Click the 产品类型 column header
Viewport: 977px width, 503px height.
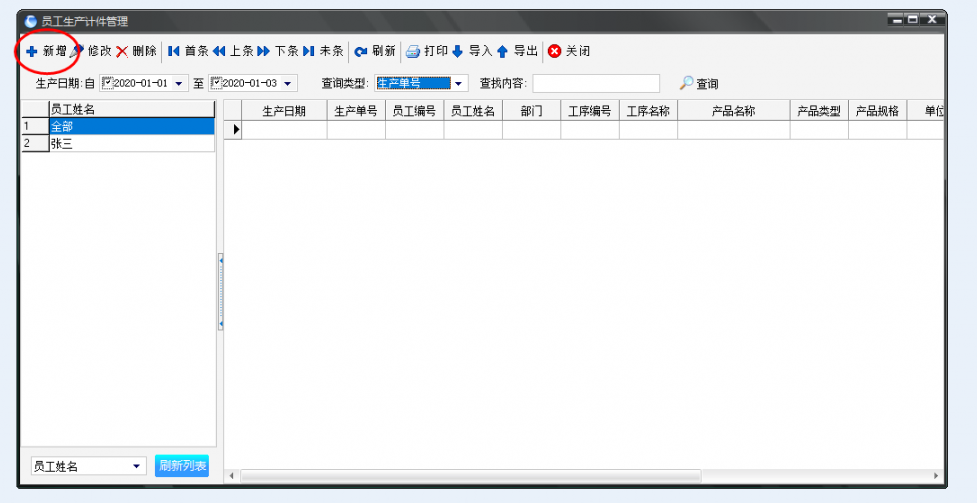(x=819, y=111)
